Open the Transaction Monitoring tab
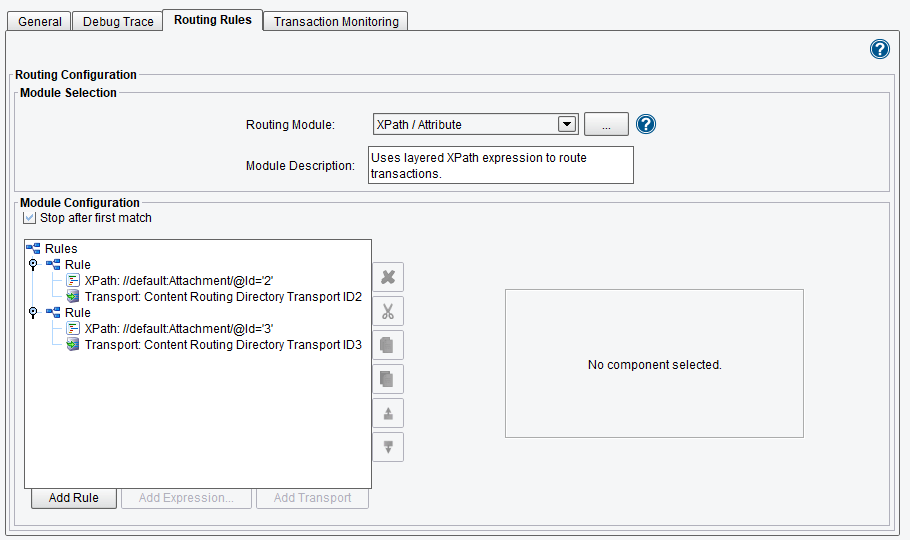The image size is (910, 540). (x=336, y=21)
